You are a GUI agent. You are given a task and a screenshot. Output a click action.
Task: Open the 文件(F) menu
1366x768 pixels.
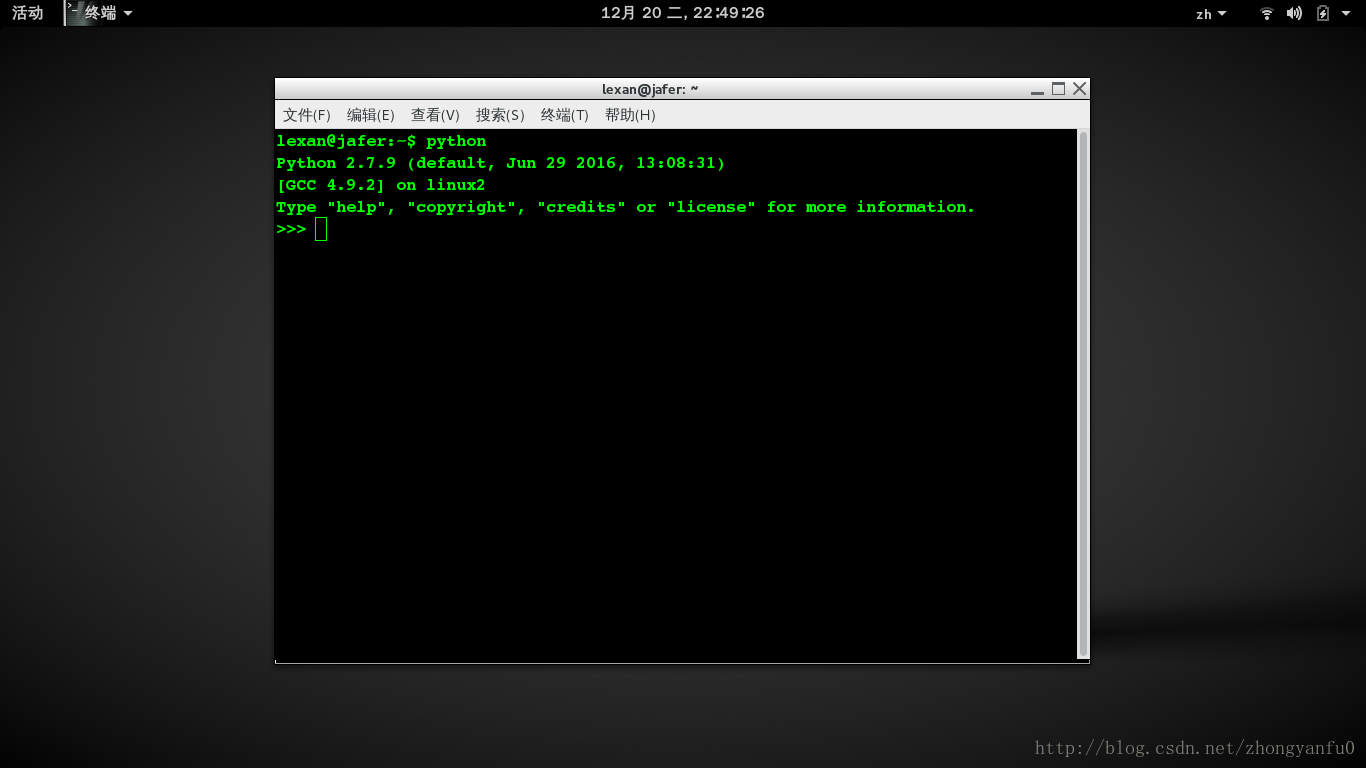click(306, 115)
